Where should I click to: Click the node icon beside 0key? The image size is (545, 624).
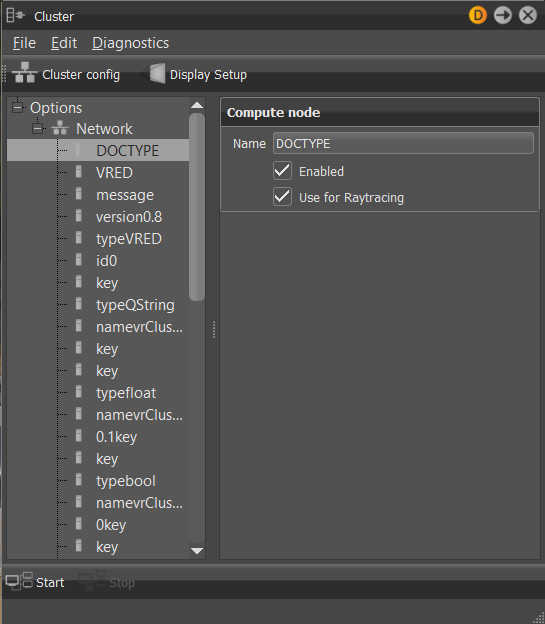point(79,524)
